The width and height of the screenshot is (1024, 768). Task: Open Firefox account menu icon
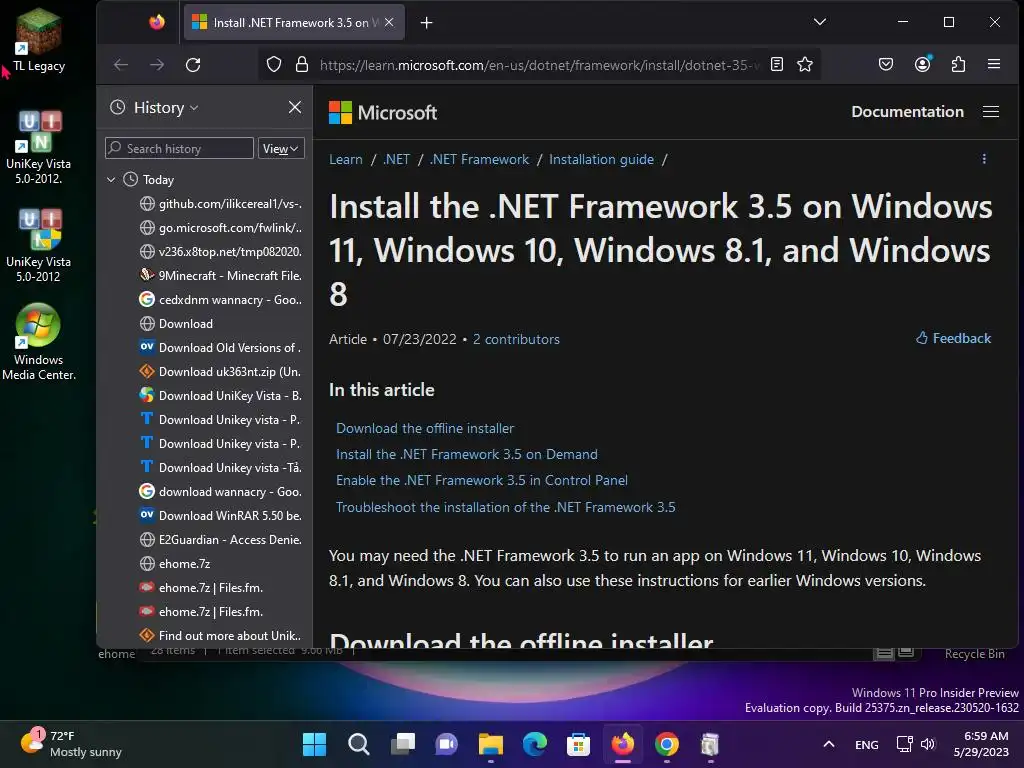click(922, 64)
